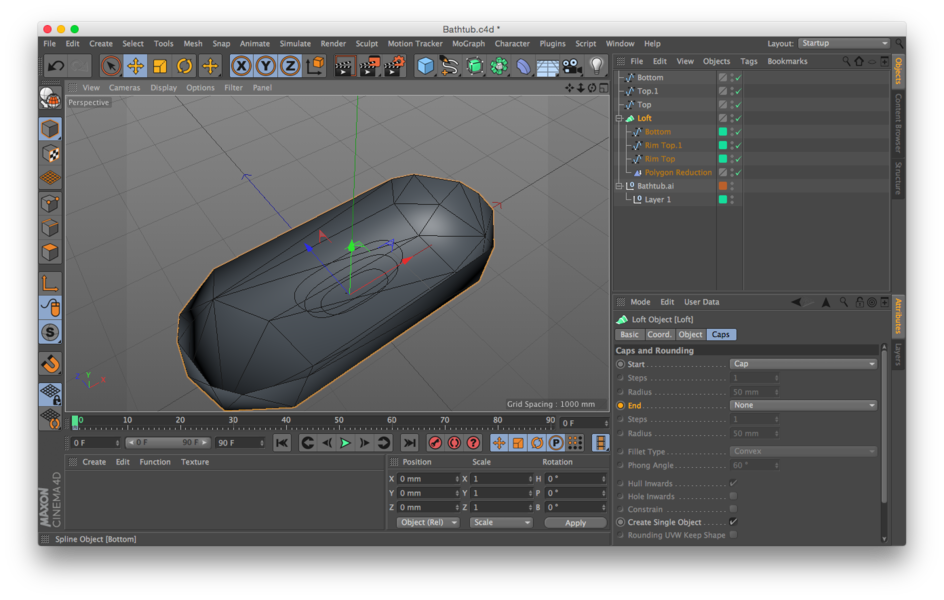Select the Live Selection tool
944x600 pixels.
(111, 66)
